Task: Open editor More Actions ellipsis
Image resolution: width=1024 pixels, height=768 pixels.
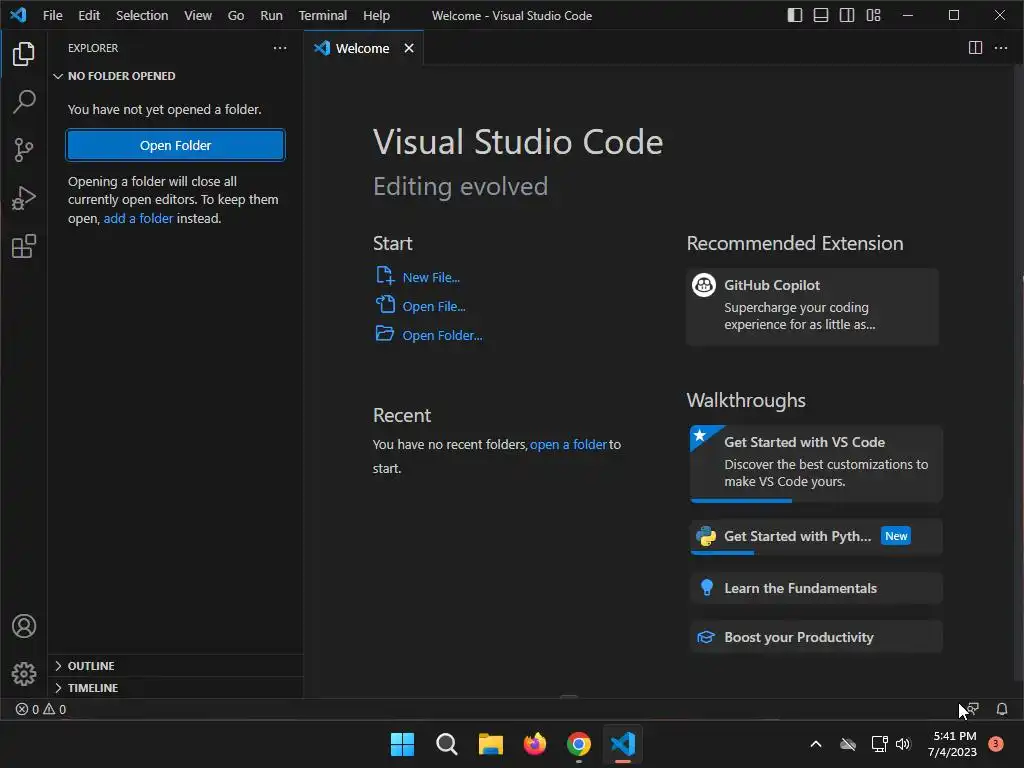Action: 1000,48
